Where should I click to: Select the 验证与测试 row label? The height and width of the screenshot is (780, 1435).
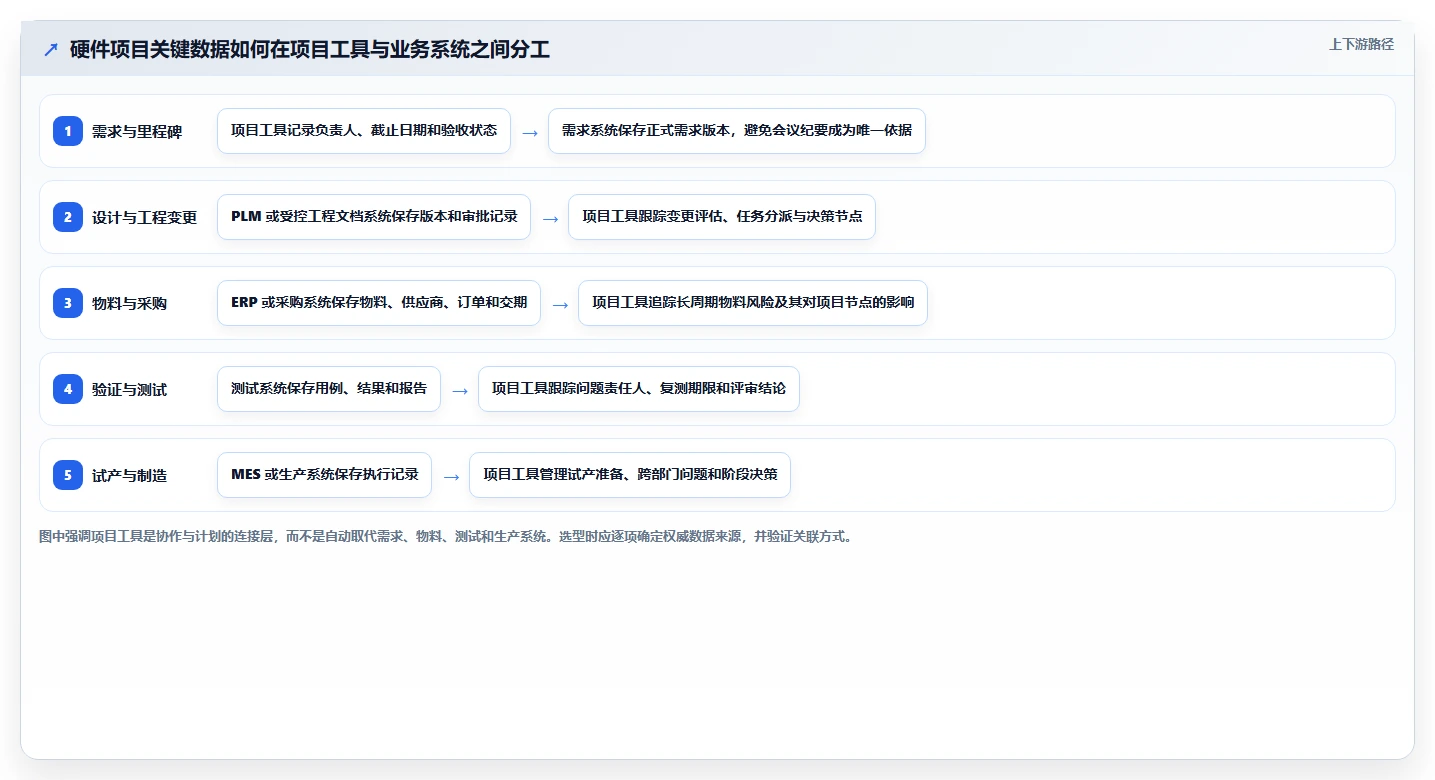tap(129, 389)
